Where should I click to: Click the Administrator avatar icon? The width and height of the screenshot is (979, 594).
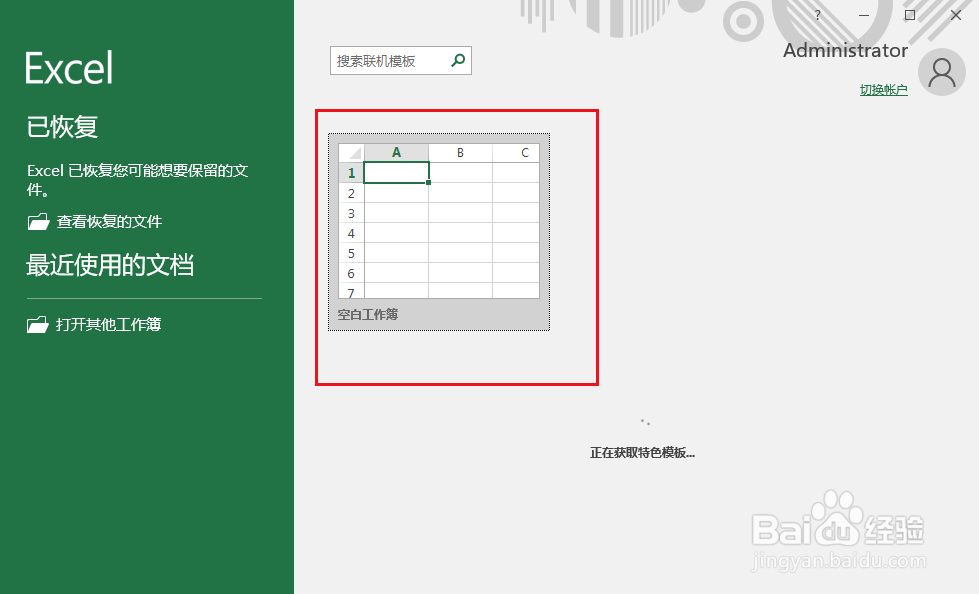(941, 71)
